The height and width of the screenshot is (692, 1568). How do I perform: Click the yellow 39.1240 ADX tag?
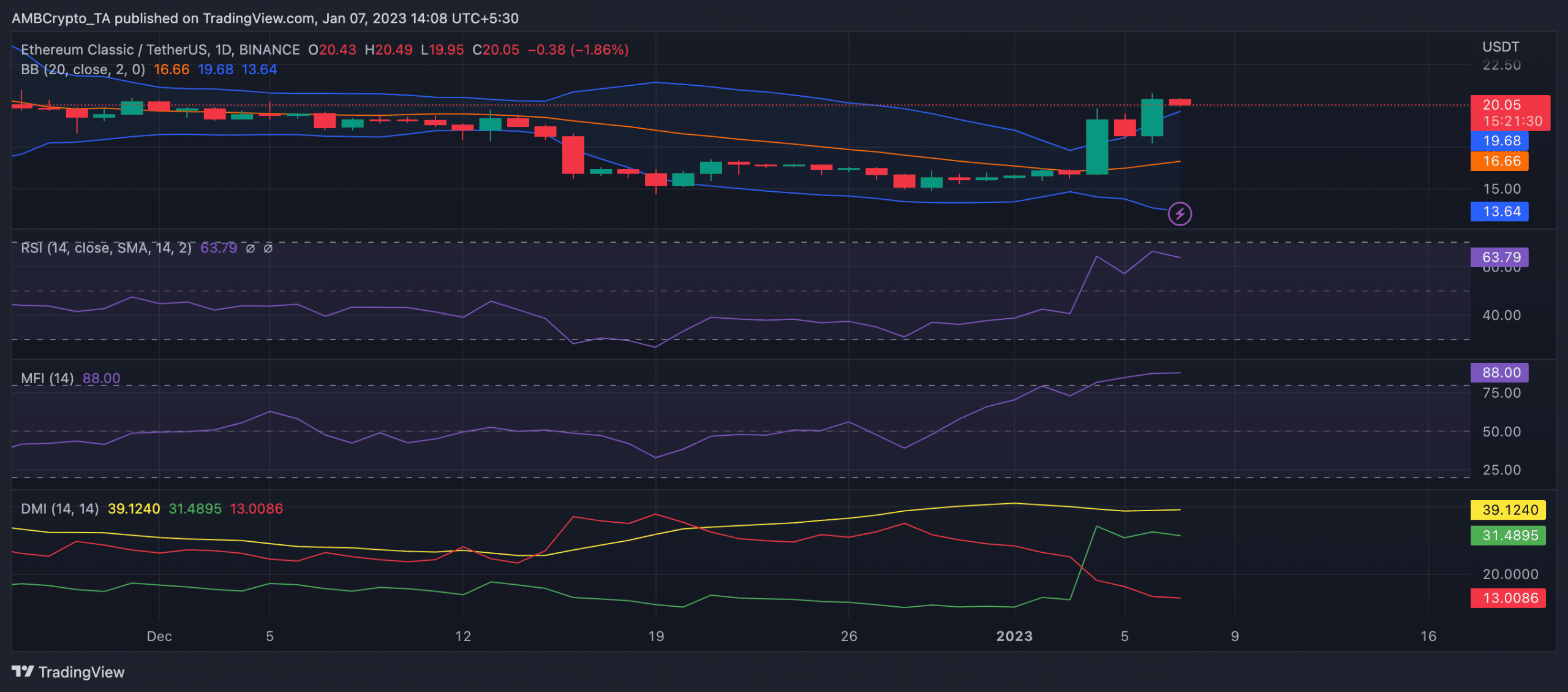(x=1508, y=510)
